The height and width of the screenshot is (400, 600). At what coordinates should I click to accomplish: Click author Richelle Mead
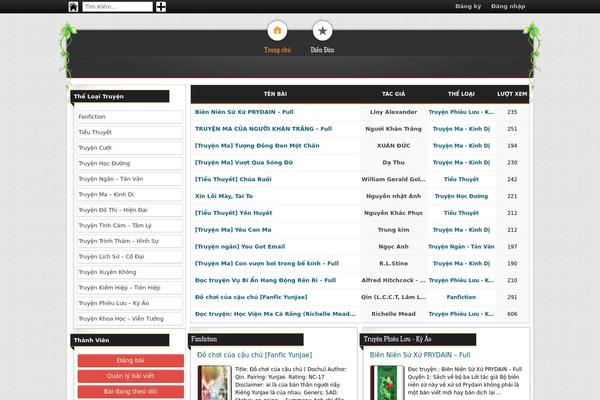393,314
